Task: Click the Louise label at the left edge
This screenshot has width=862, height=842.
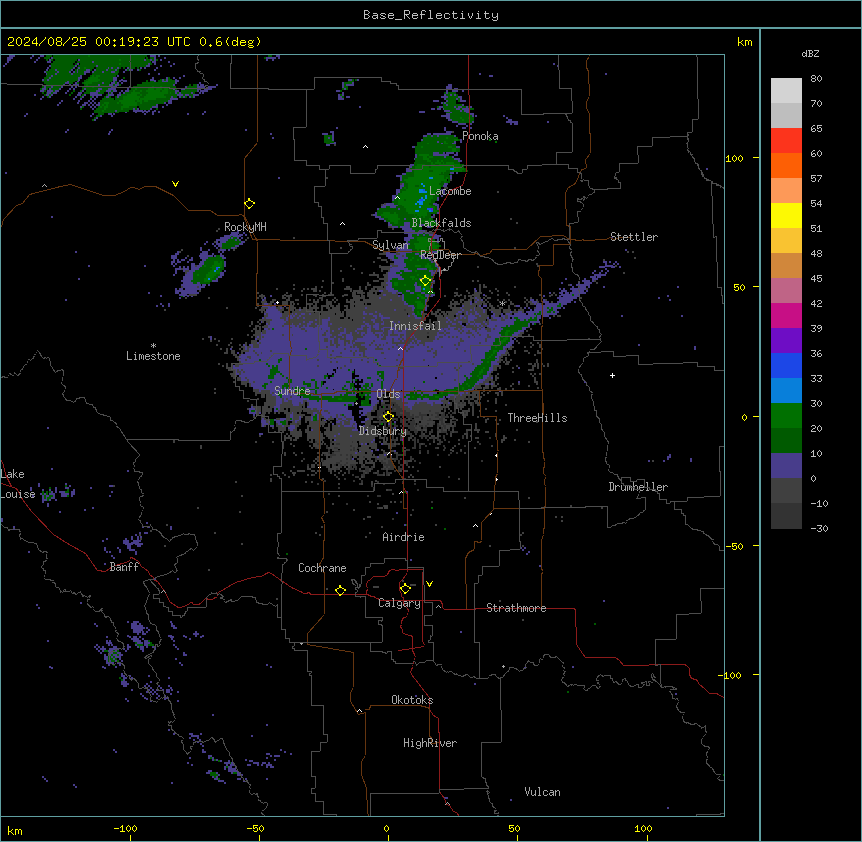Action: [18, 495]
